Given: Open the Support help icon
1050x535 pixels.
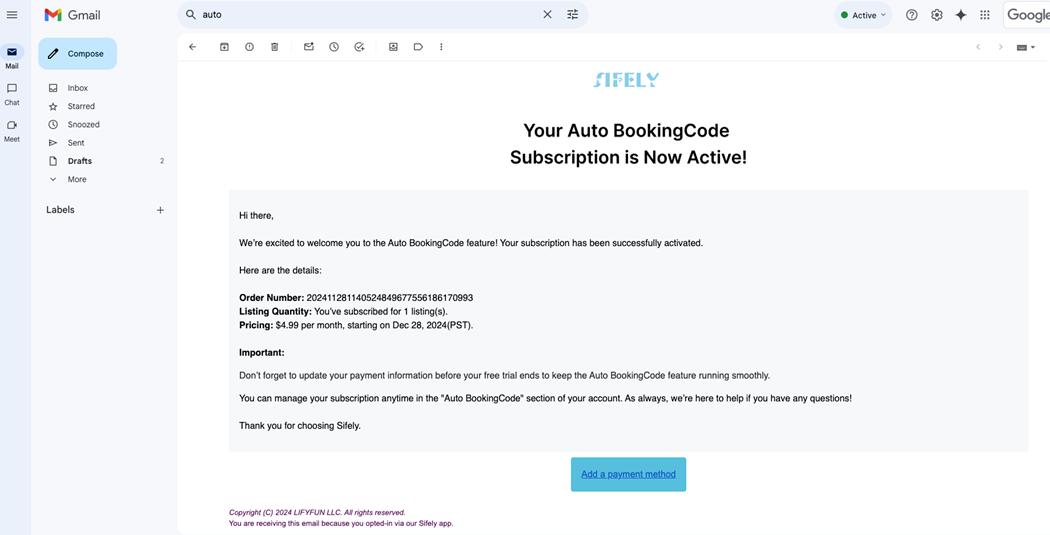Looking at the screenshot, I should (x=911, y=15).
